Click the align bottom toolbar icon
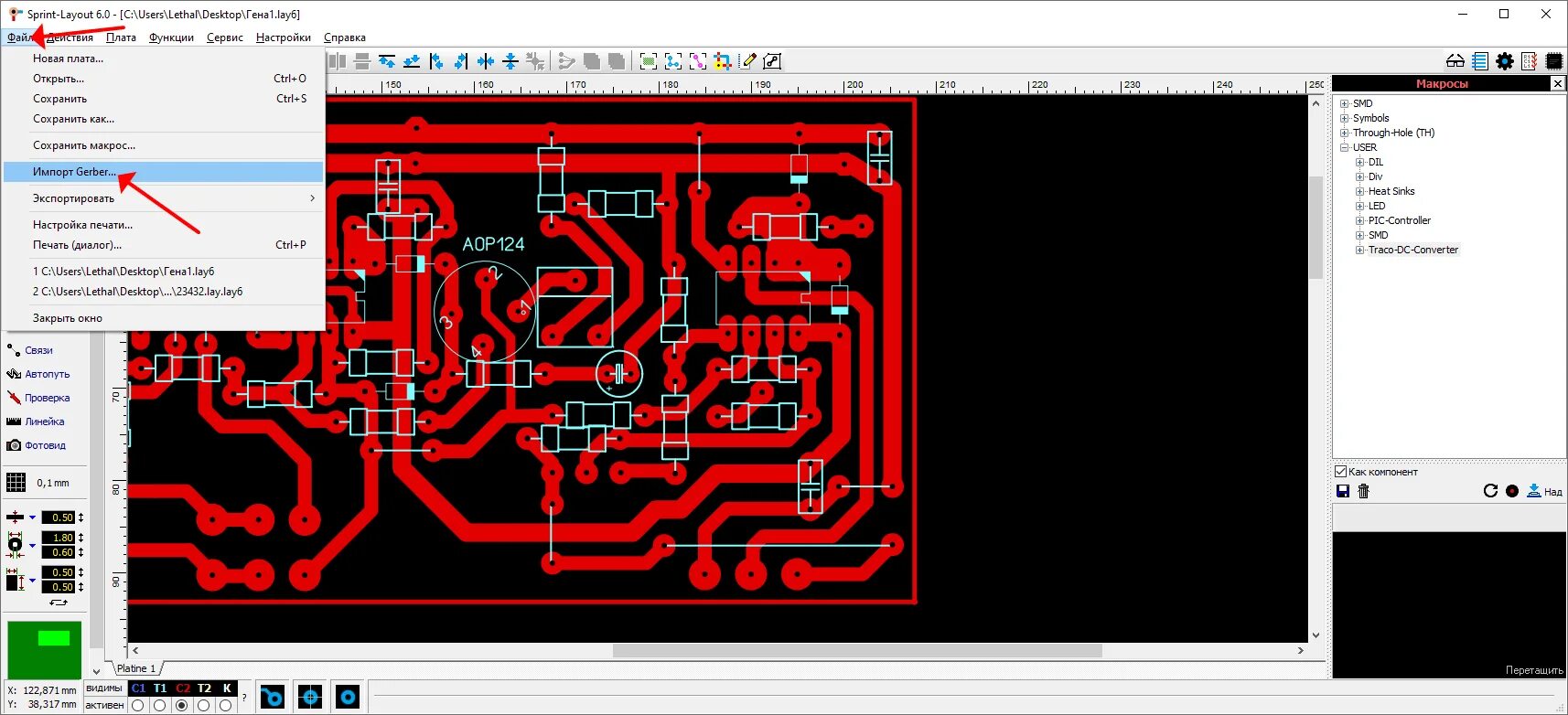 [412, 61]
